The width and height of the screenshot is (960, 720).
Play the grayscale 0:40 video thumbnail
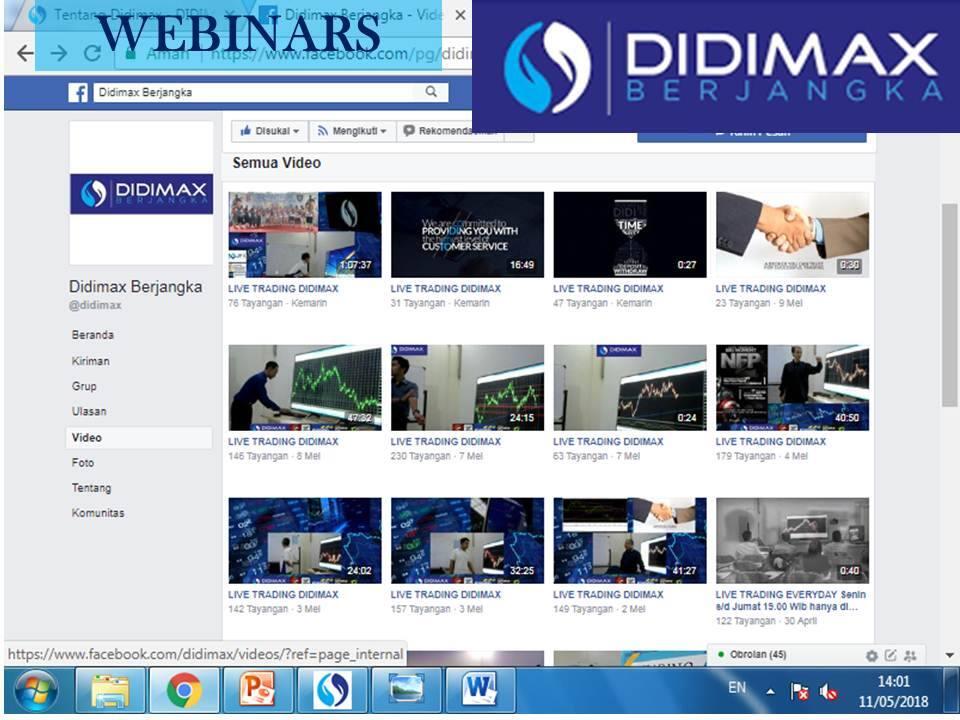(792, 541)
